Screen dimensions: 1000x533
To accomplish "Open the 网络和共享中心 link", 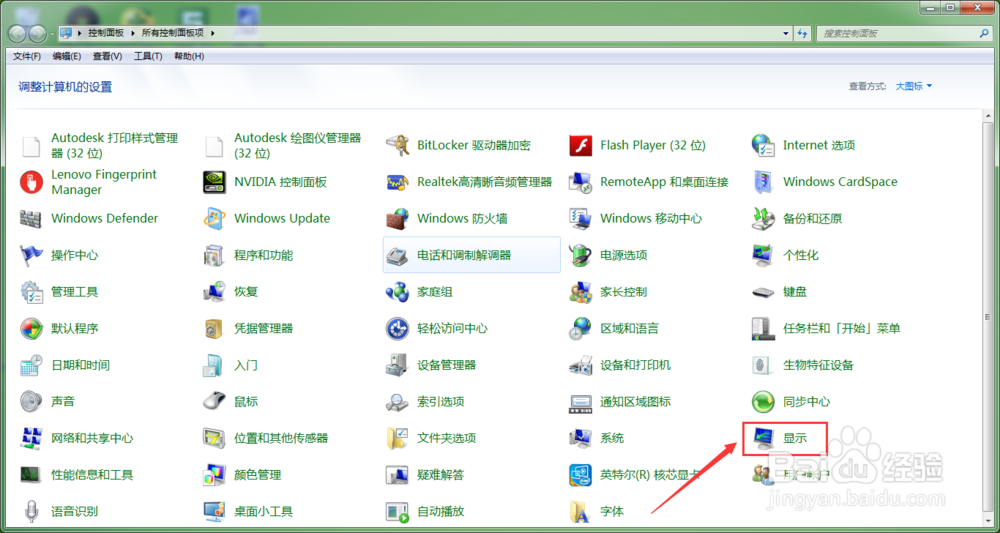I will click(92, 439).
